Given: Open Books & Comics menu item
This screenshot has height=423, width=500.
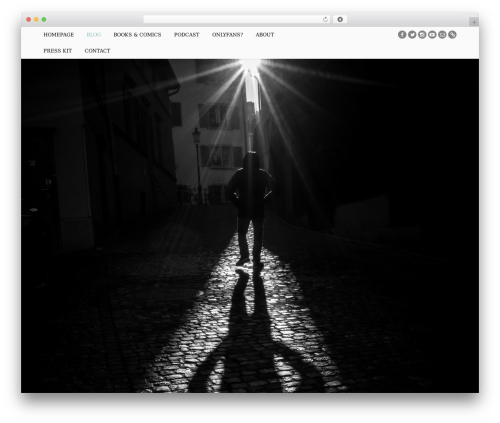Looking at the screenshot, I should tap(137, 35).
